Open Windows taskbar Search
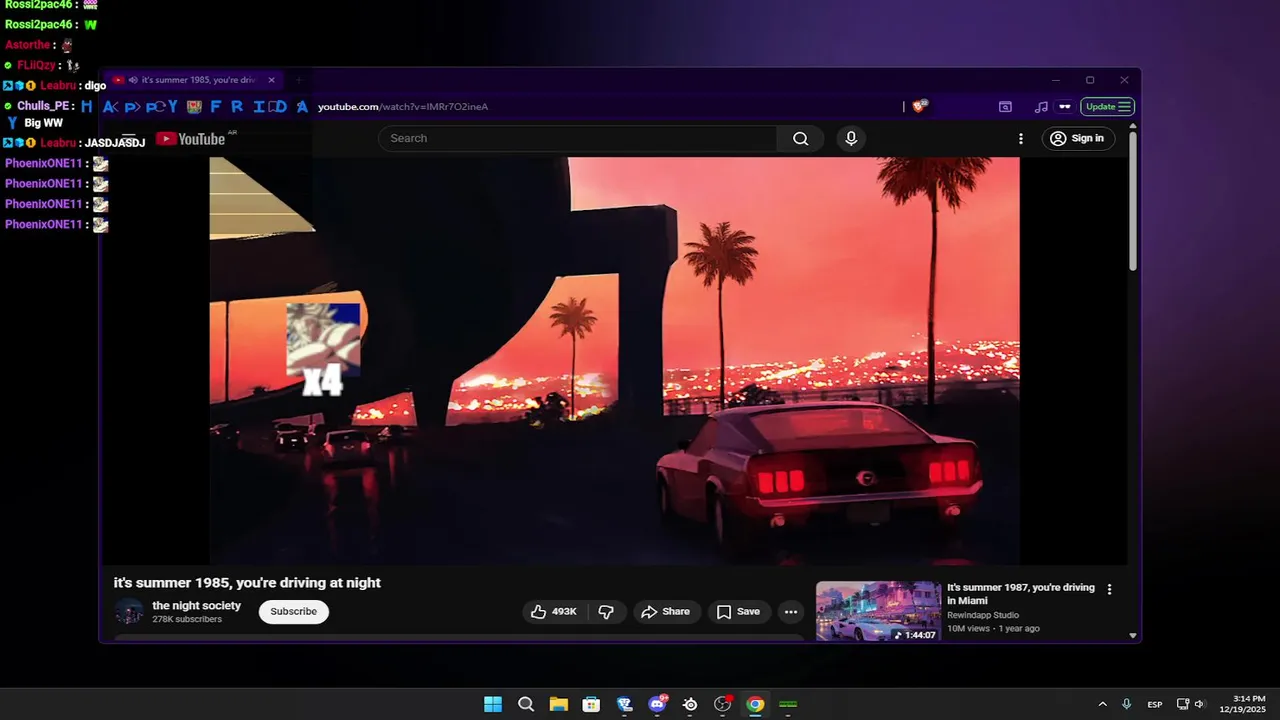The image size is (1280, 720). tap(526, 704)
